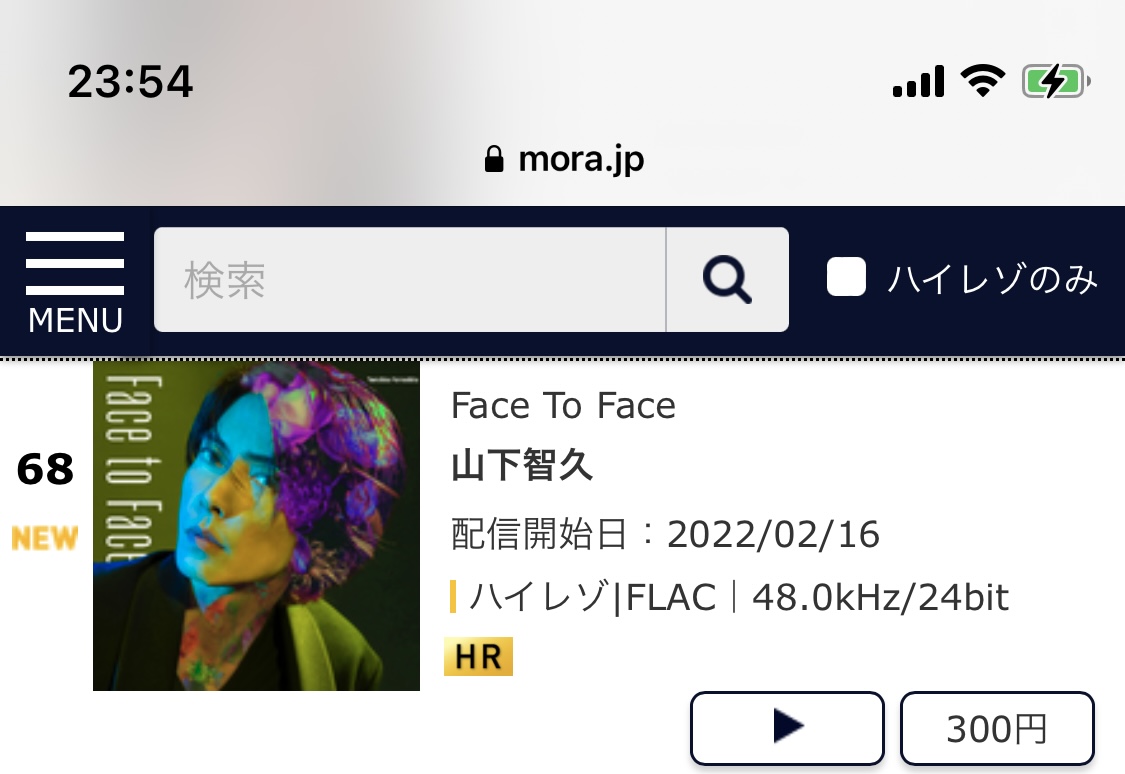Tap the cellular signal bars
Image resolution: width=1125 pixels, height=774 pixels.
click(x=918, y=81)
